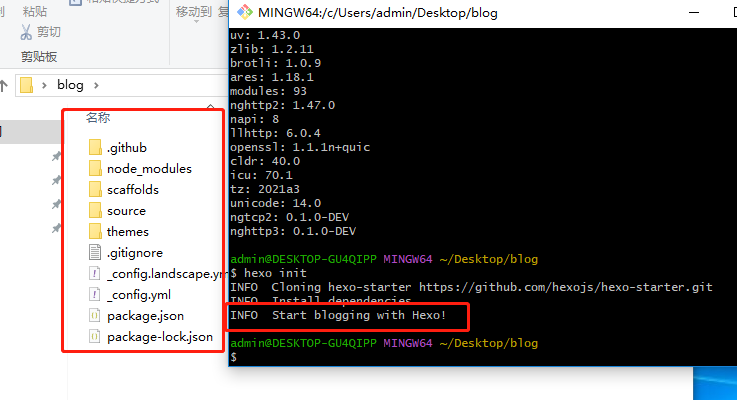
Task: Click the scissors Cut icon in ribbon
Action: coord(26,32)
